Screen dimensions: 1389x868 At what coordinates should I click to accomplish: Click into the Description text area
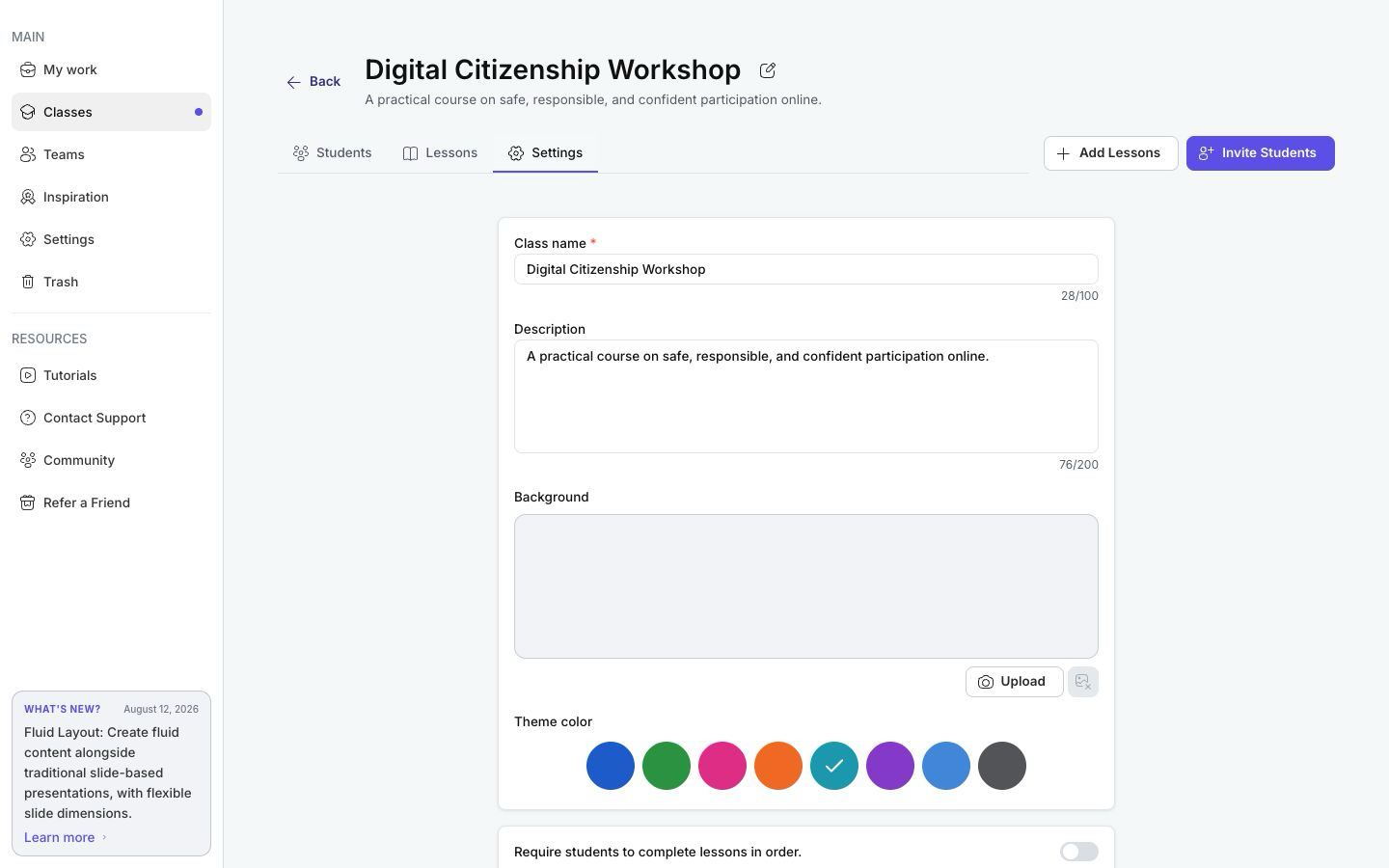tap(806, 396)
